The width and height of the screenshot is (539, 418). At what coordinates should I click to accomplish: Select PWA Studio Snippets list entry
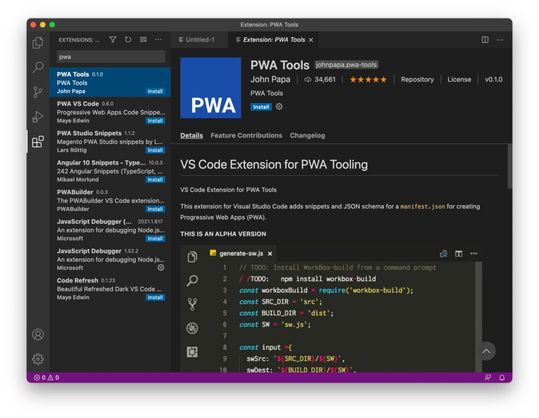110,142
